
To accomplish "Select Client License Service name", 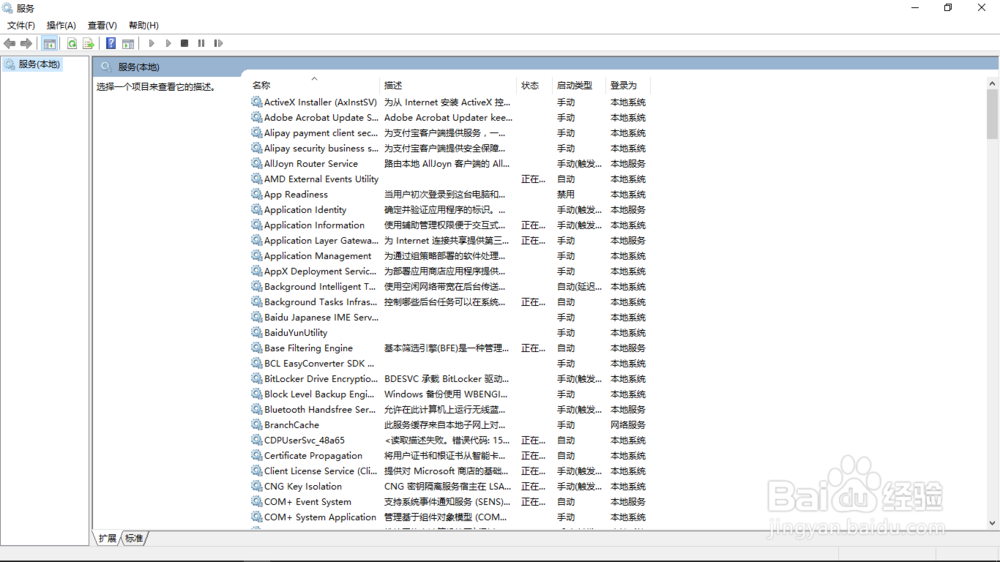I will coord(321,471).
